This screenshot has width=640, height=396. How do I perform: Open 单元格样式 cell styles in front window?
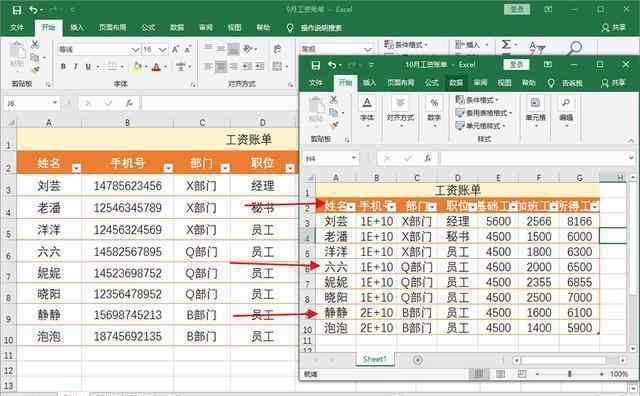click(481, 126)
